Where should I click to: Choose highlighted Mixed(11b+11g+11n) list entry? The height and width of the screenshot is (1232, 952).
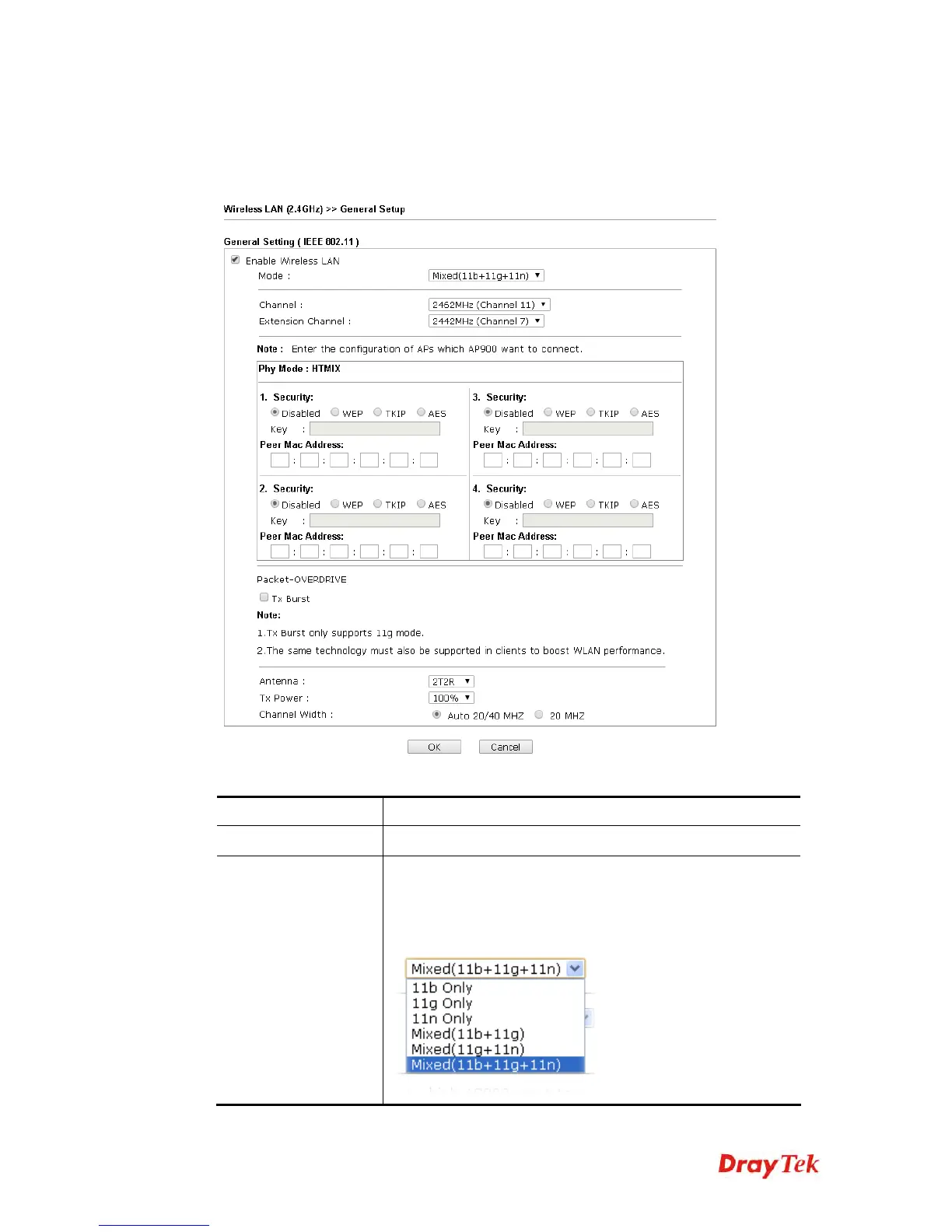[x=495, y=1065]
